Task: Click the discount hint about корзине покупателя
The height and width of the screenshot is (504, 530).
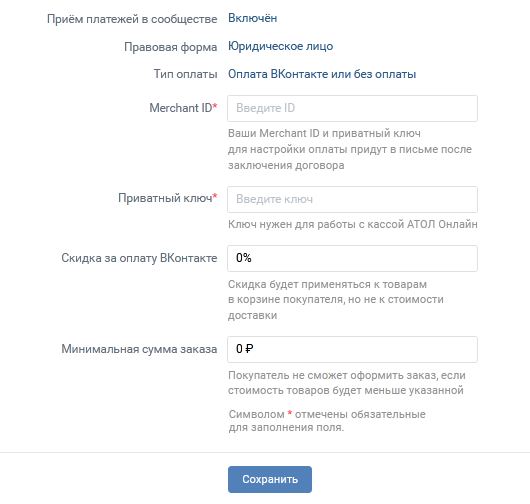Action: (336, 299)
